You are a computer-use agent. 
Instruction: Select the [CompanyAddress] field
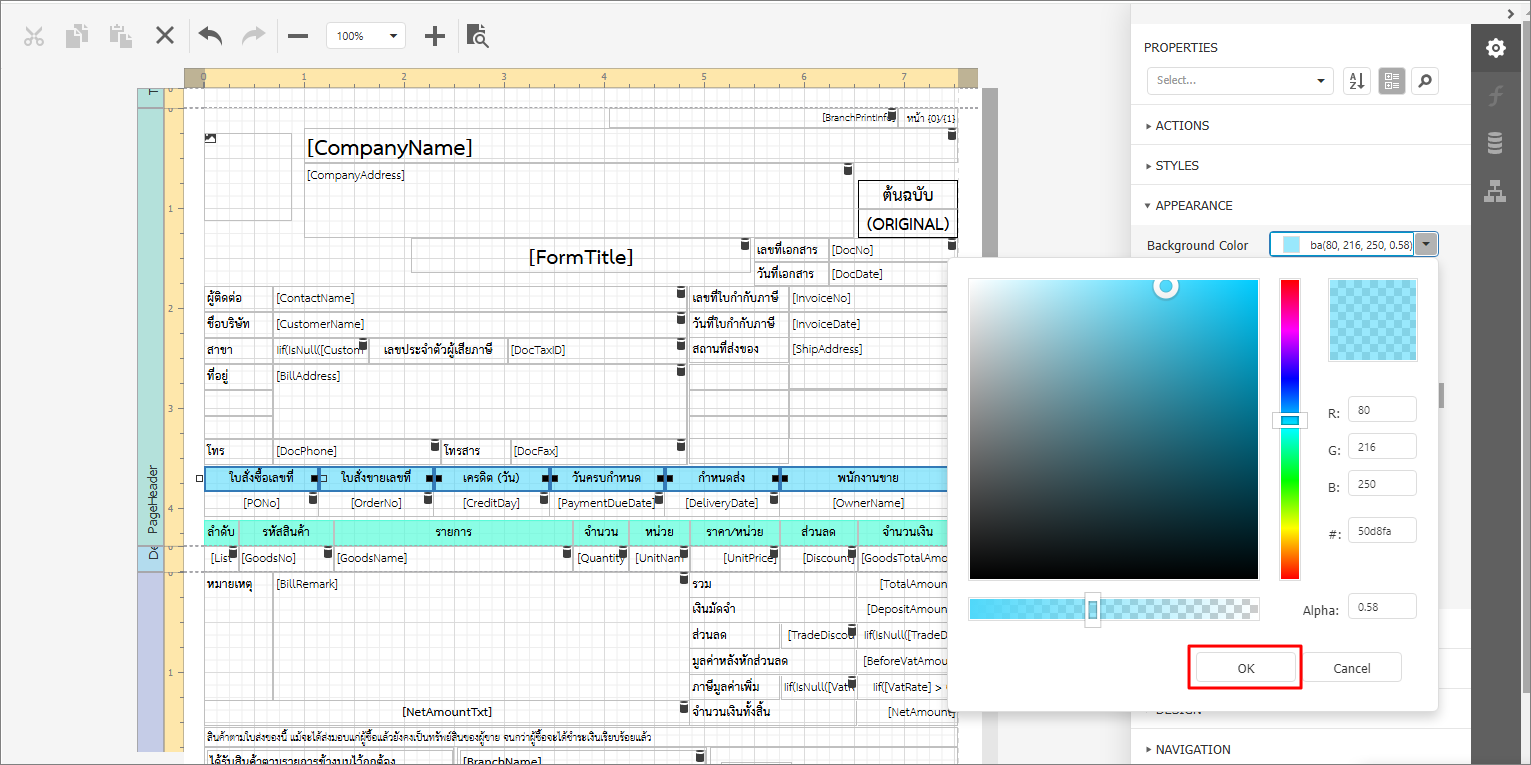[x=579, y=200]
